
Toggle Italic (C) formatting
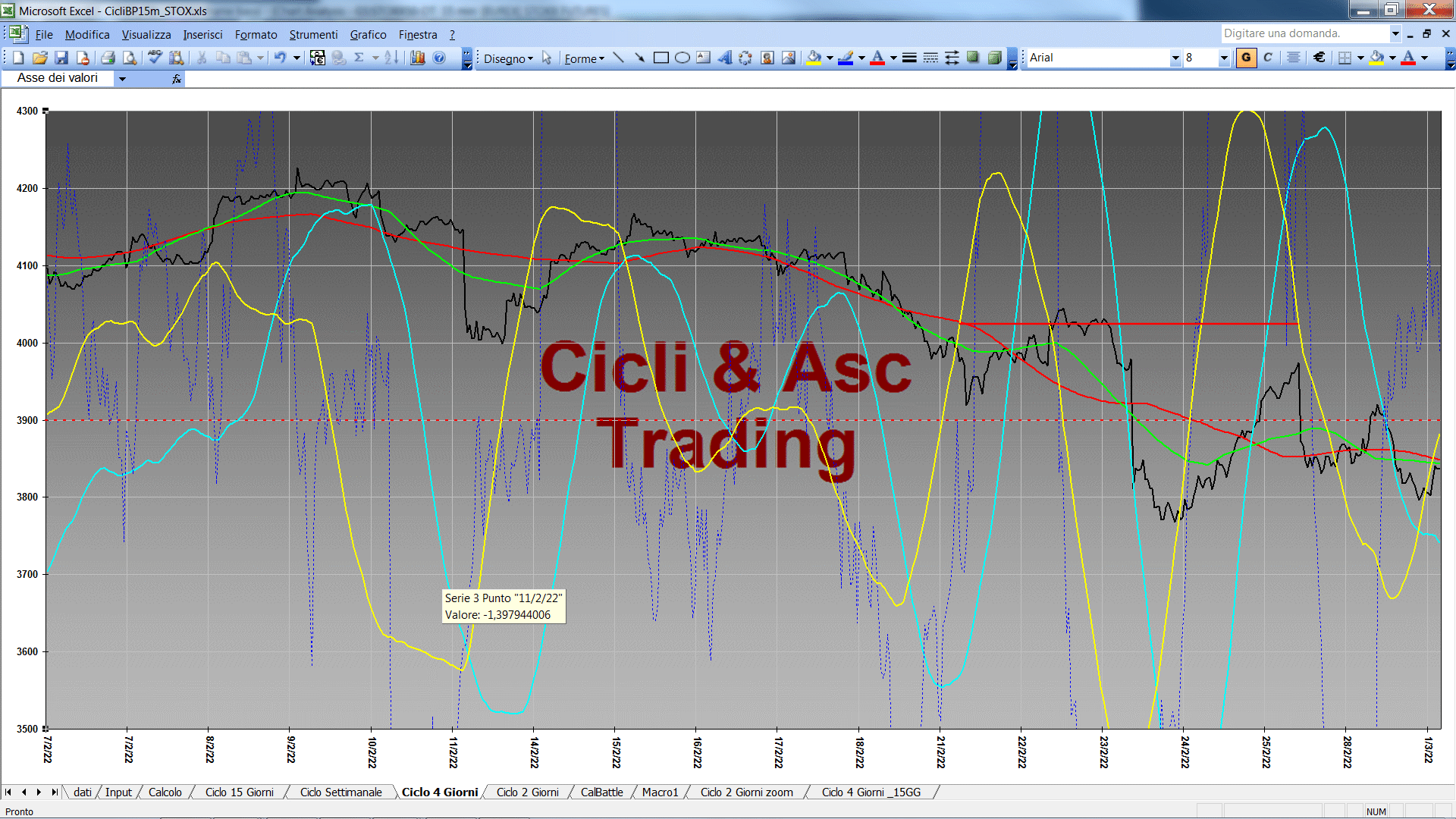[x=1268, y=58]
